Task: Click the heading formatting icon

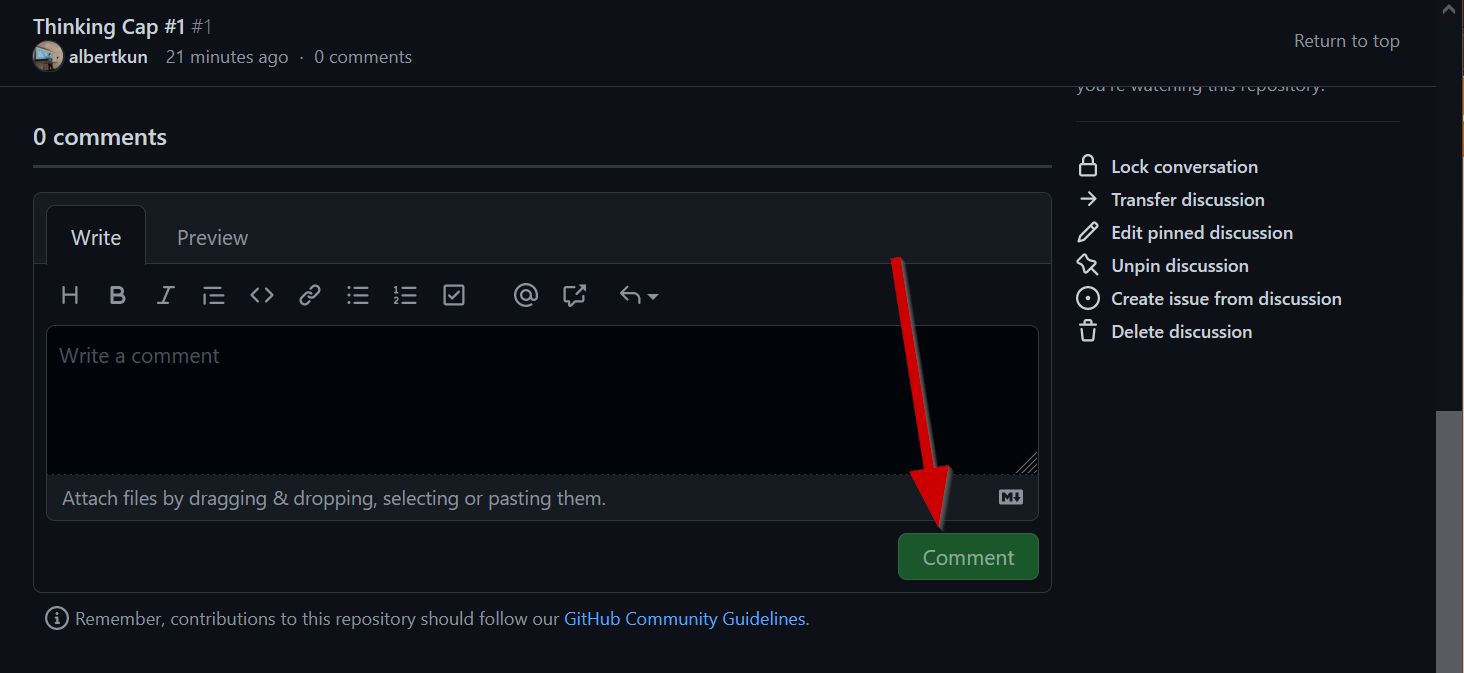Action: [70, 295]
